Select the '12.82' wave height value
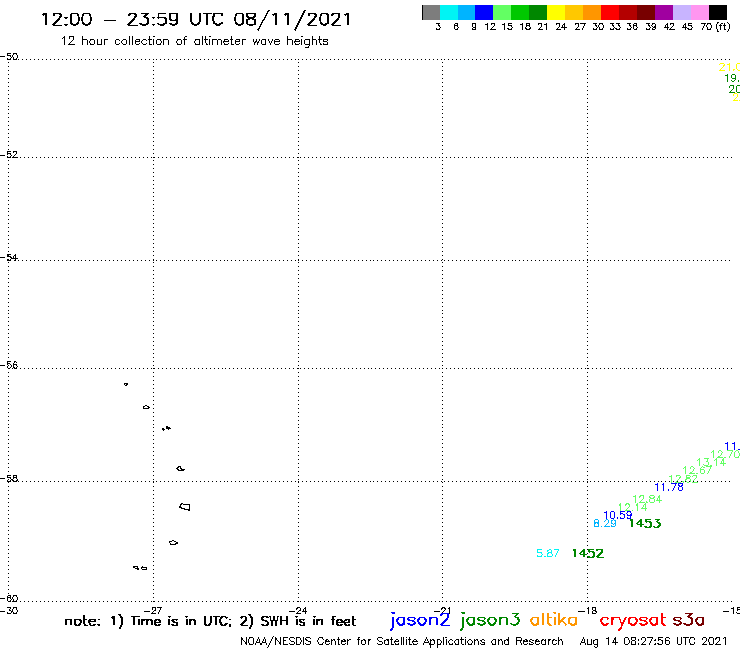 tap(683, 479)
